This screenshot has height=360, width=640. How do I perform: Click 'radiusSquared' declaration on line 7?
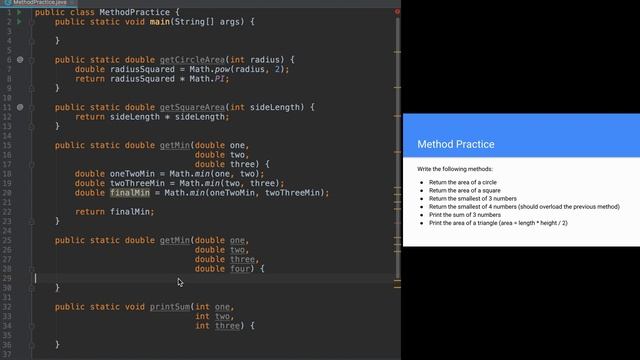pyautogui.click(x=142, y=69)
